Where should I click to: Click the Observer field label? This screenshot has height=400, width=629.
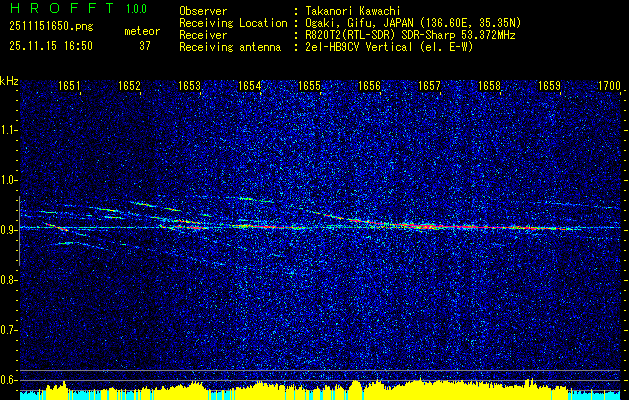point(203,11)
